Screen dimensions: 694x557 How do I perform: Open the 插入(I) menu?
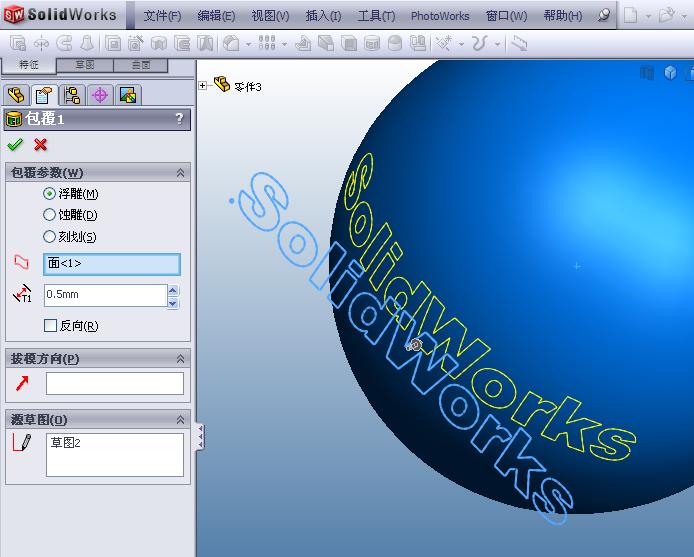[324, 16]
